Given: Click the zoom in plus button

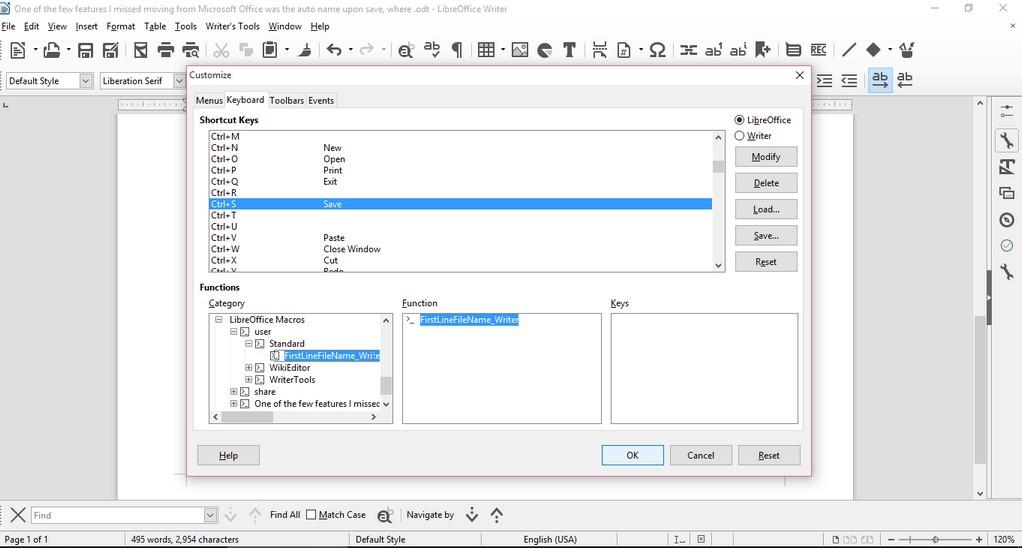Looking at the screenshot, I should 979,540.
